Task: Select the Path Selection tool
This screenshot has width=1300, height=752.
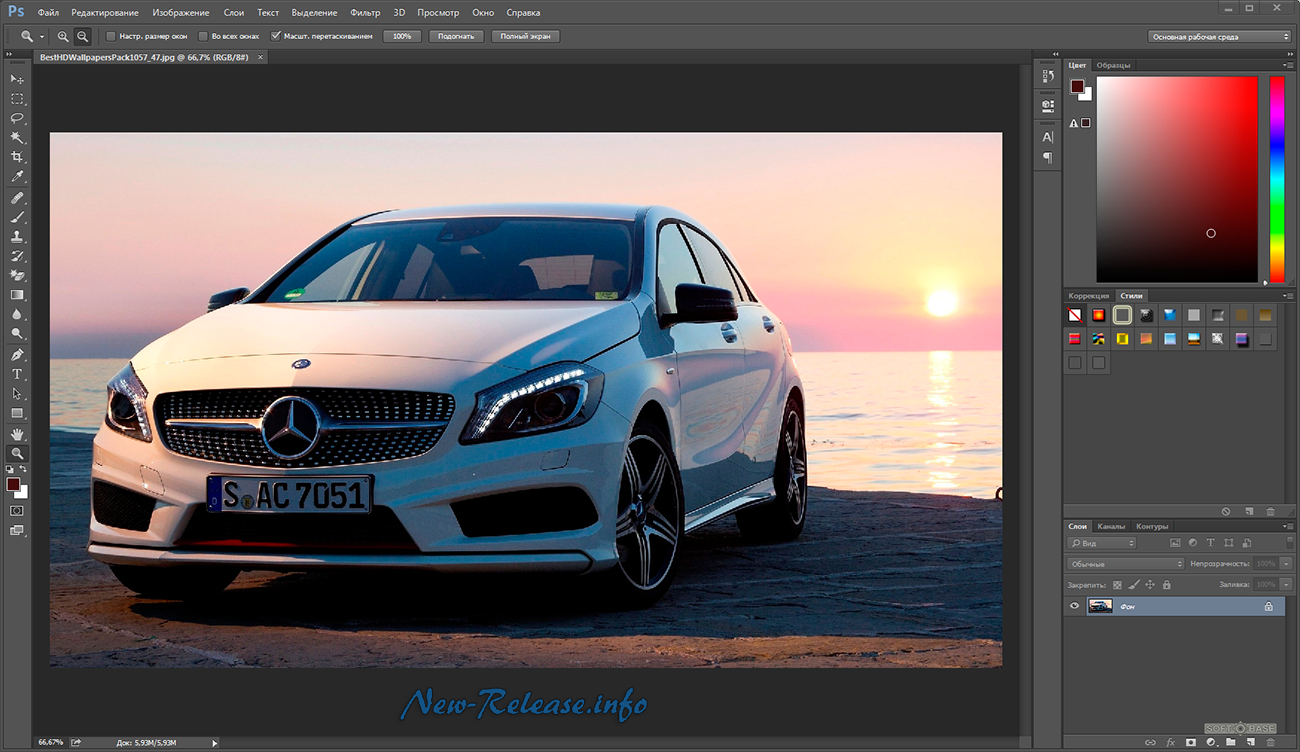Action: [17, 394]
